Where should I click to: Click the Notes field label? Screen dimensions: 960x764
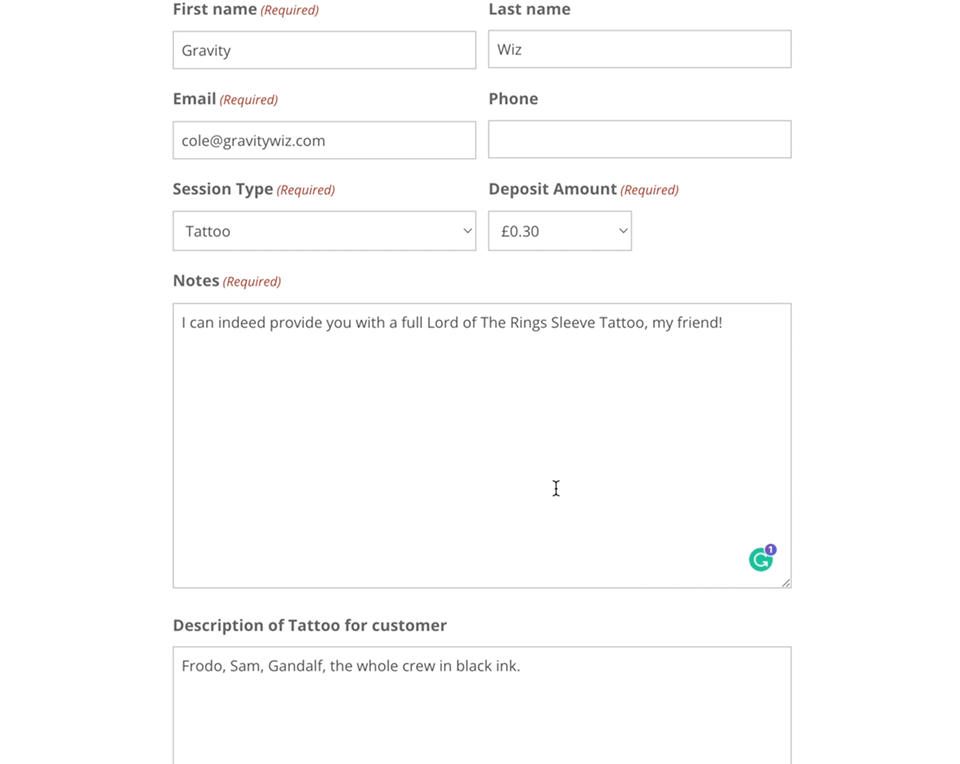click(x=196, y=280)
